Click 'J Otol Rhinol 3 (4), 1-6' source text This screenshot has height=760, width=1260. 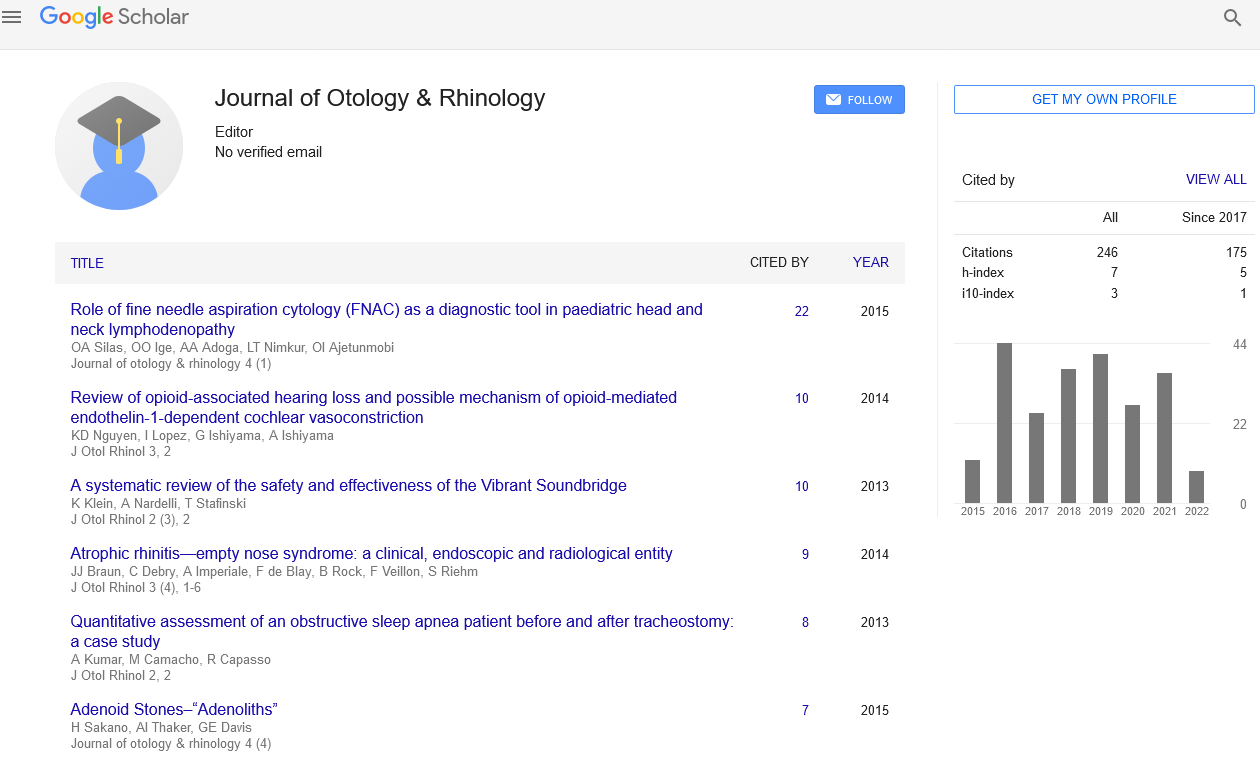[x=138, y=588]
